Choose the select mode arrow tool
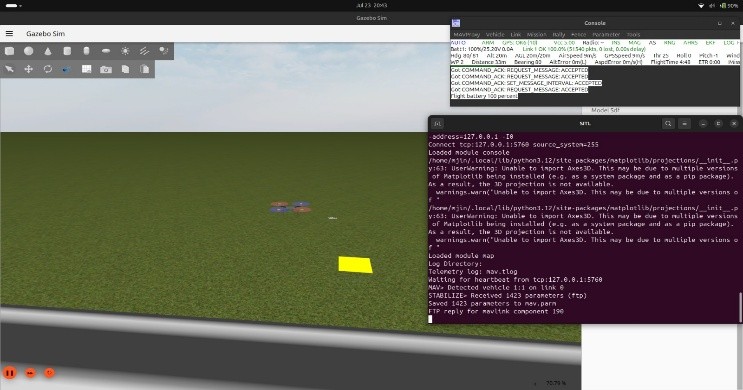The image size is (743, 390). pyautogui.click(x=9, y=69)
